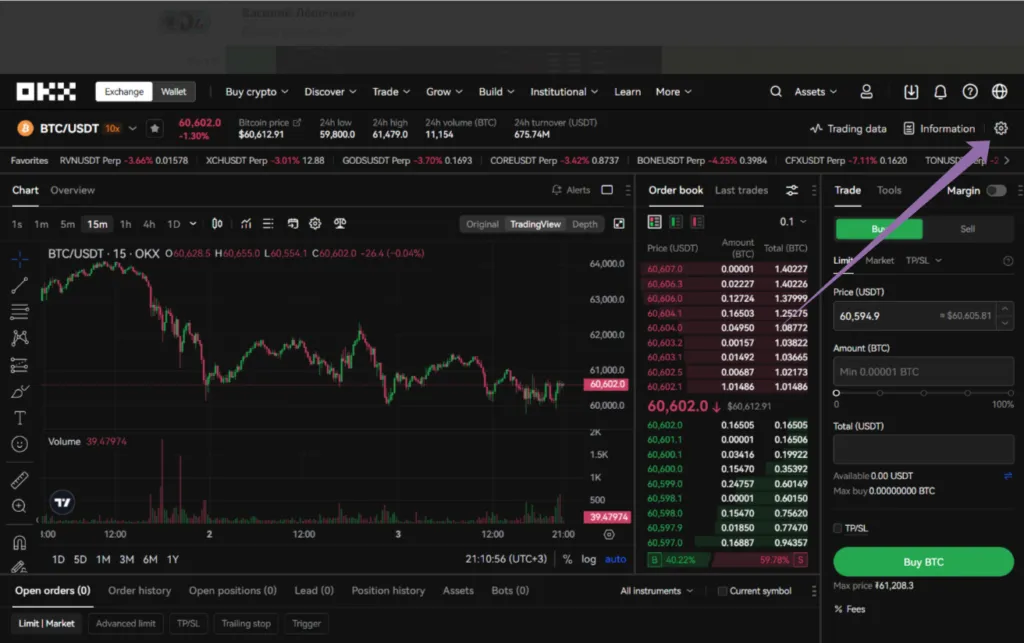This screenshot has height=643, width=1024.
Task: Switch to the Last trades tab
Action: coord(741,190)
